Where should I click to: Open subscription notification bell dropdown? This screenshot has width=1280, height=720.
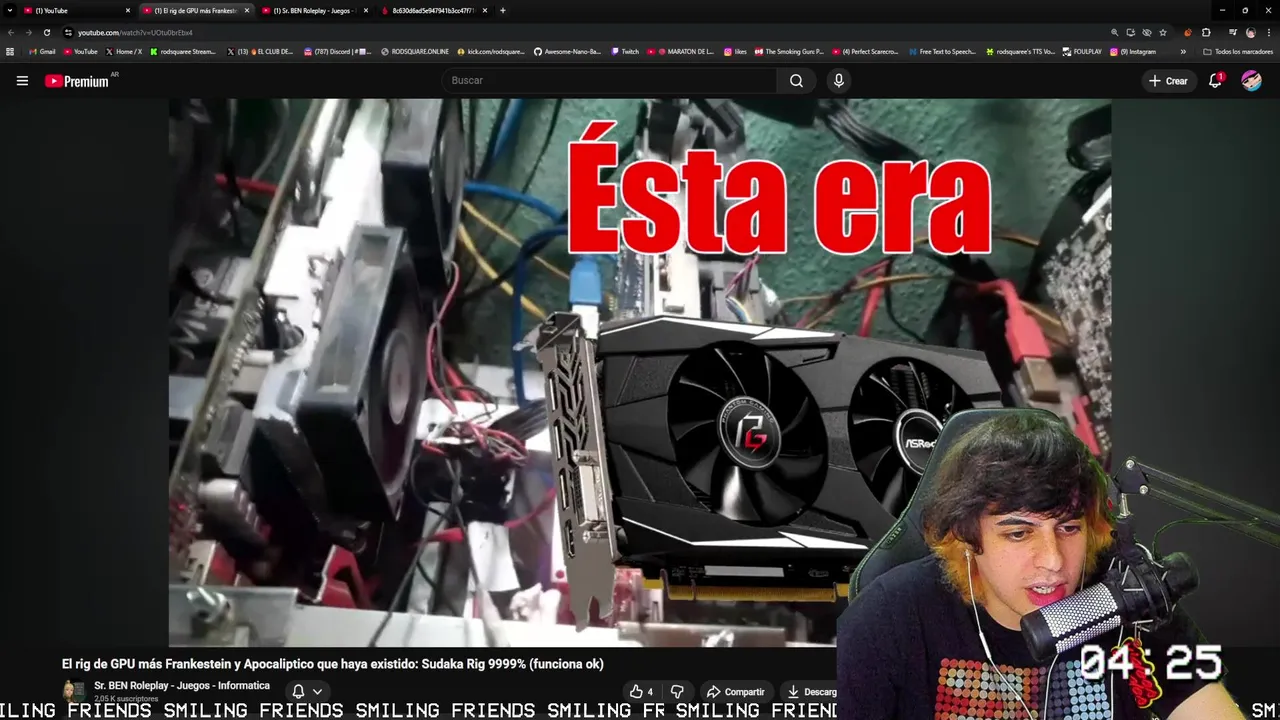(306, 691)
